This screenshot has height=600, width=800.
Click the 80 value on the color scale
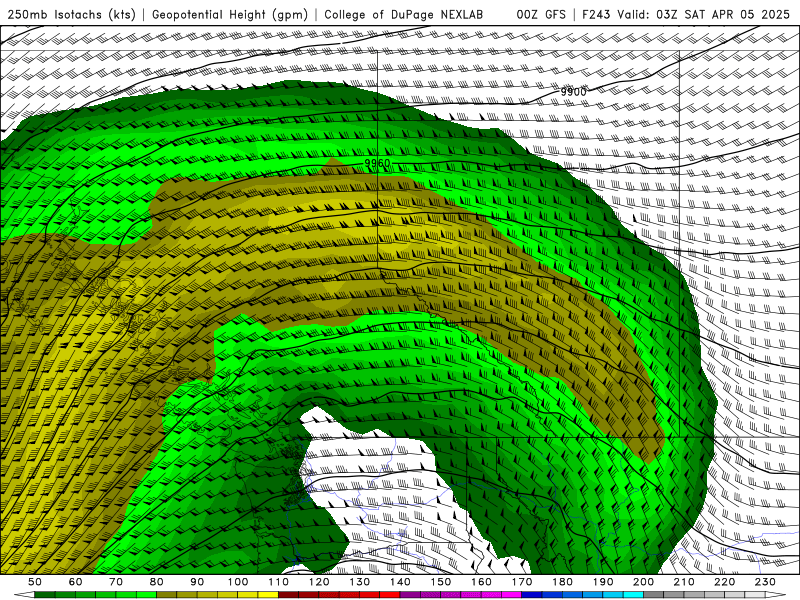(x=157, y=582)
